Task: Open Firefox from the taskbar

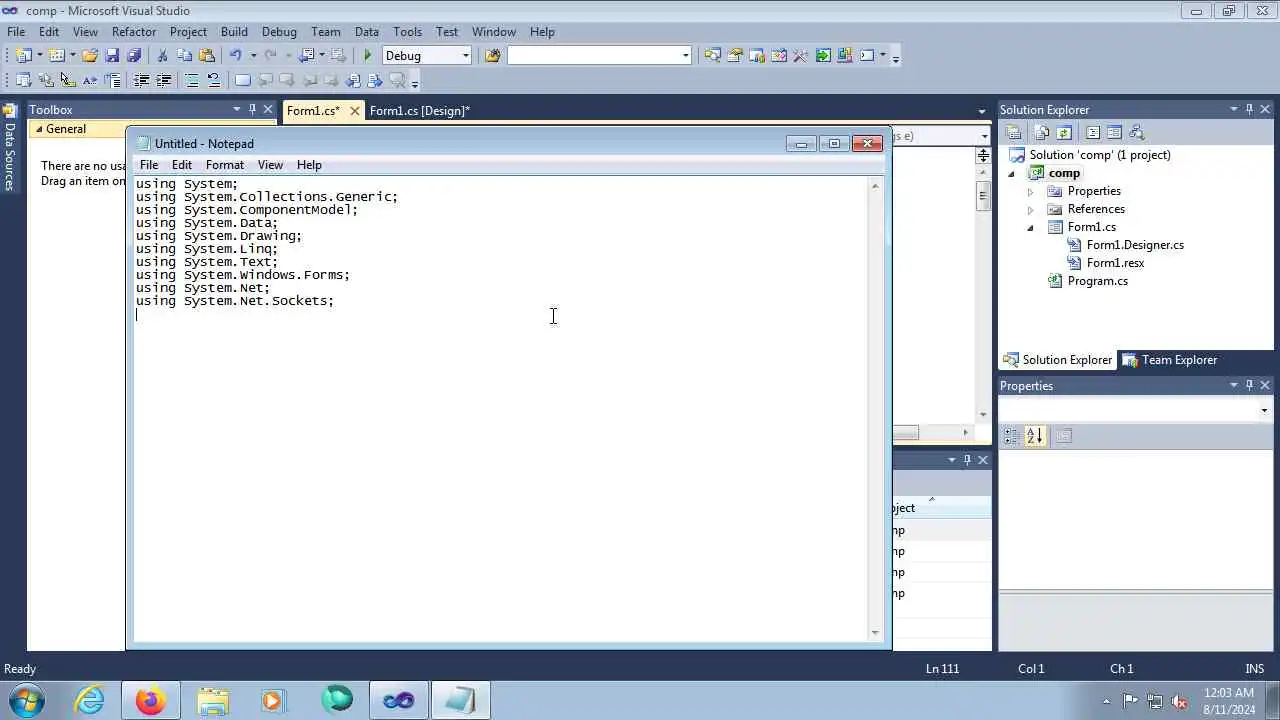Action: [x=151, y=700]
